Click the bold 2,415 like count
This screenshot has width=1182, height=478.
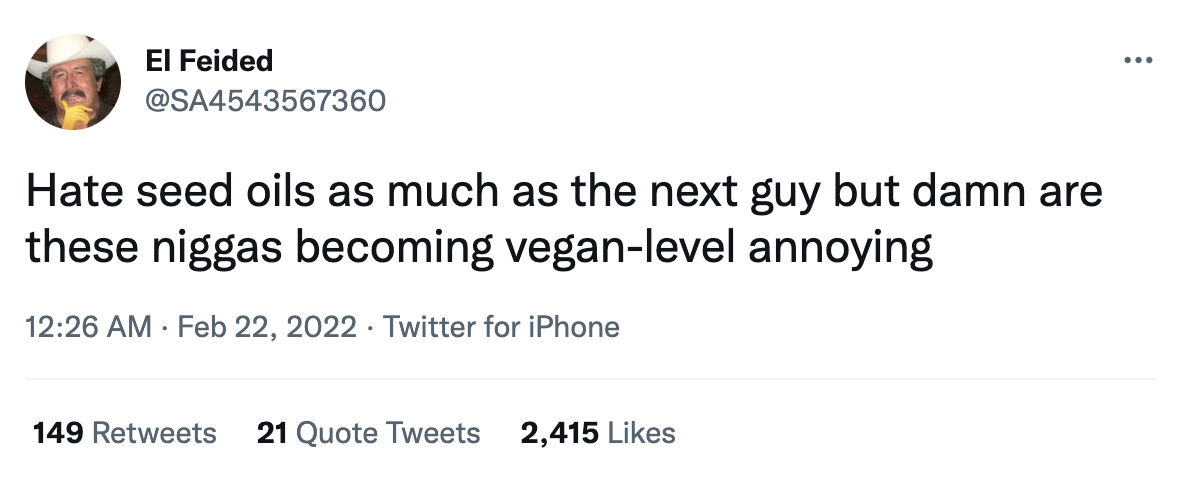559,433
